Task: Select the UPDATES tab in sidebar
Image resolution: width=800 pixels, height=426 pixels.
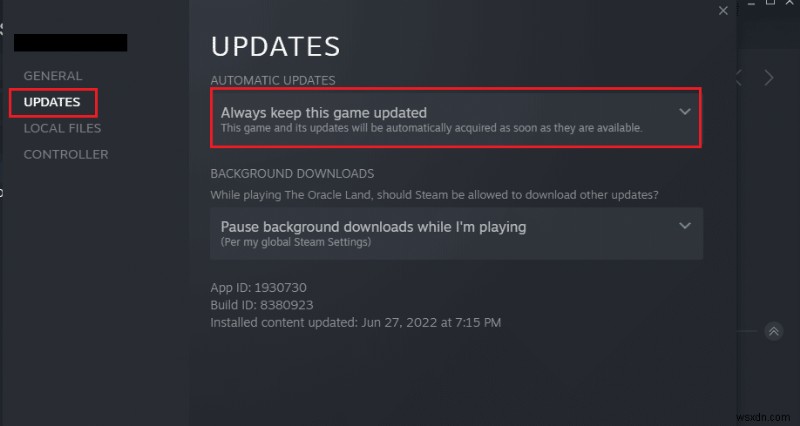Action: [52, 102]
